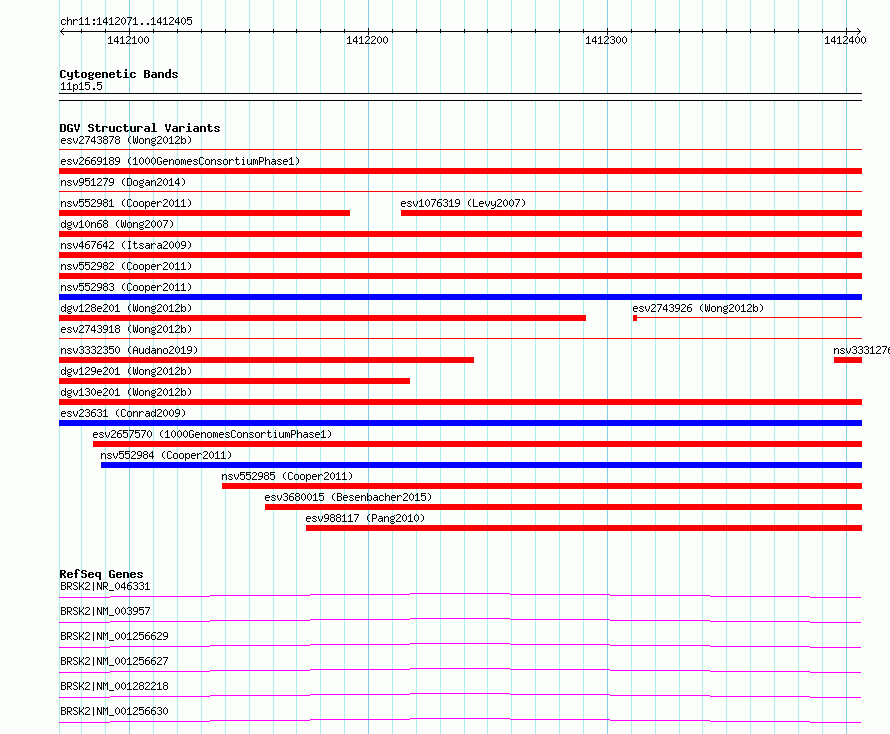
Task: Select dgv10n68 (Wong2007) variant label
Action: click(117, 224)
